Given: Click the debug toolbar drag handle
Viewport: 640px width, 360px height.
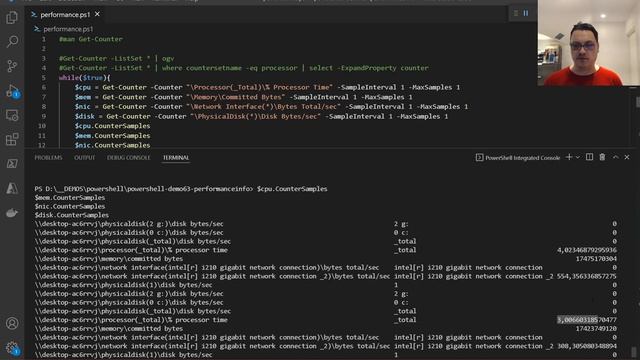Looking at the screenshot, I should click(516, 13).
